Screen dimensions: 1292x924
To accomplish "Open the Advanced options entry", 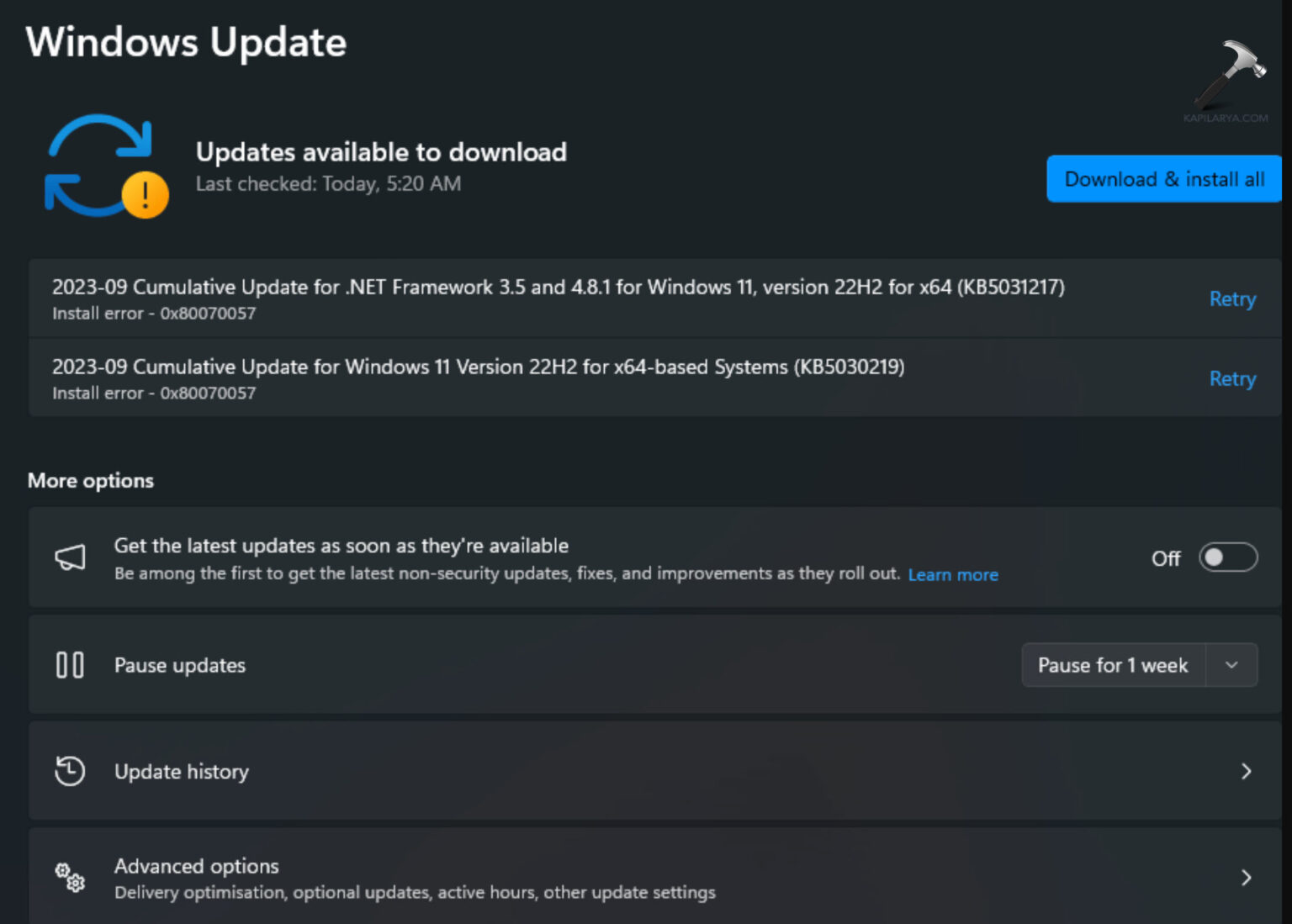I will click(x=197, y=866).
